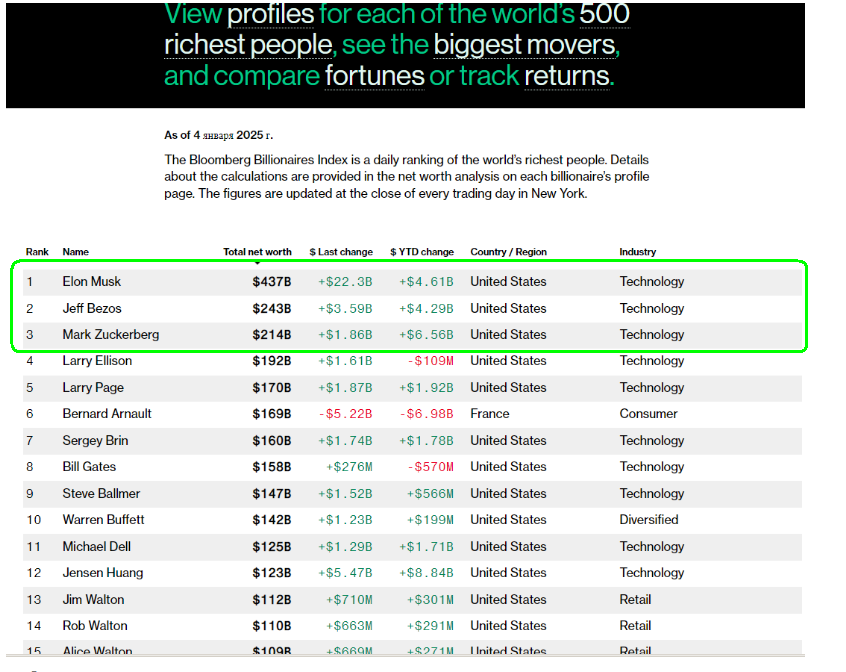Open Larry Ellison's profile
The width and height of the screenshot is (846, 672).
(x=97, y=361)
